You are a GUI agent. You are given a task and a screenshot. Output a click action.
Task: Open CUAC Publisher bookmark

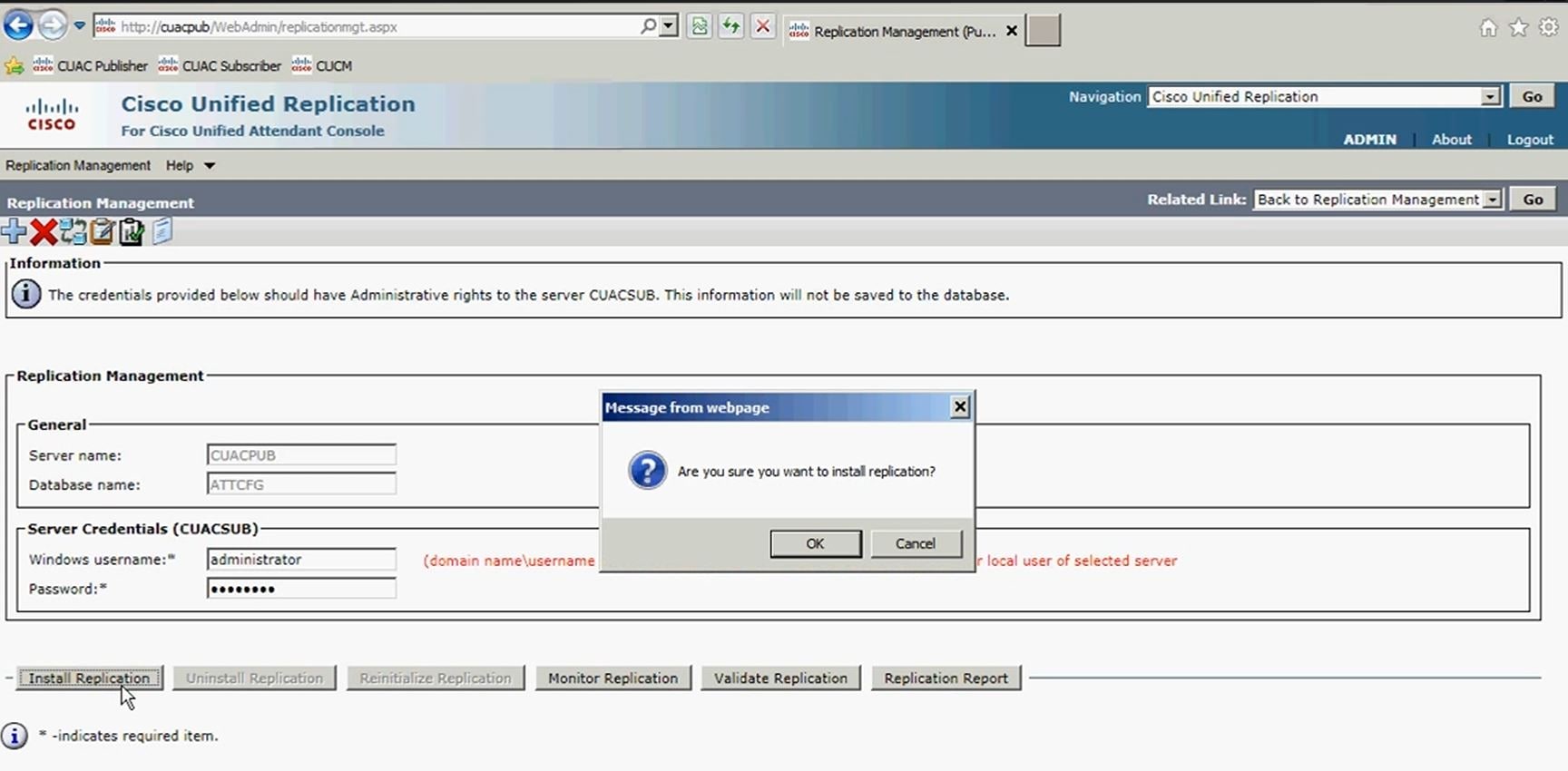tap(90, 65)
